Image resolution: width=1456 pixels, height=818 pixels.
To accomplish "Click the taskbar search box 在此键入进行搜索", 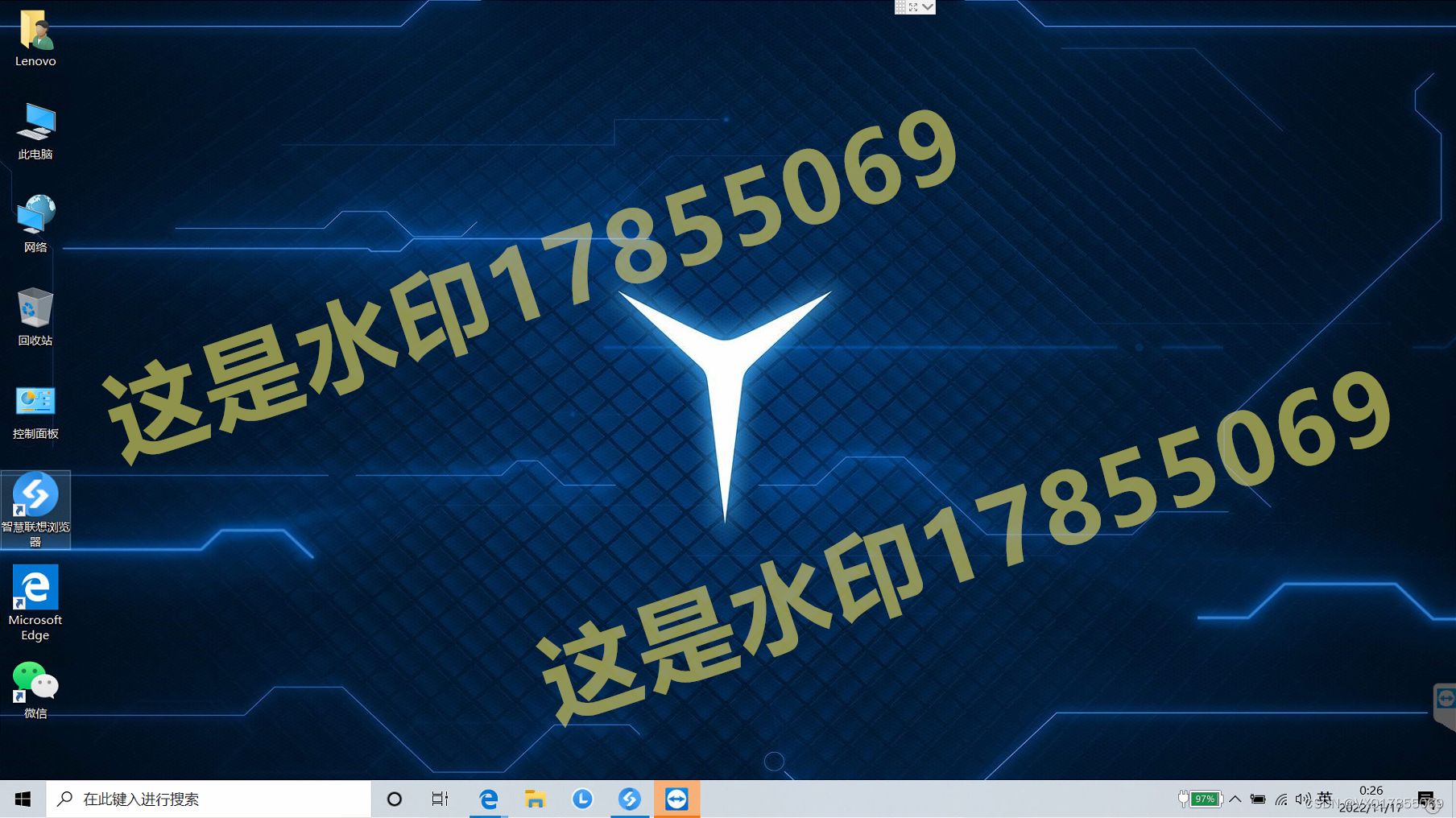I will click(209, 799).
